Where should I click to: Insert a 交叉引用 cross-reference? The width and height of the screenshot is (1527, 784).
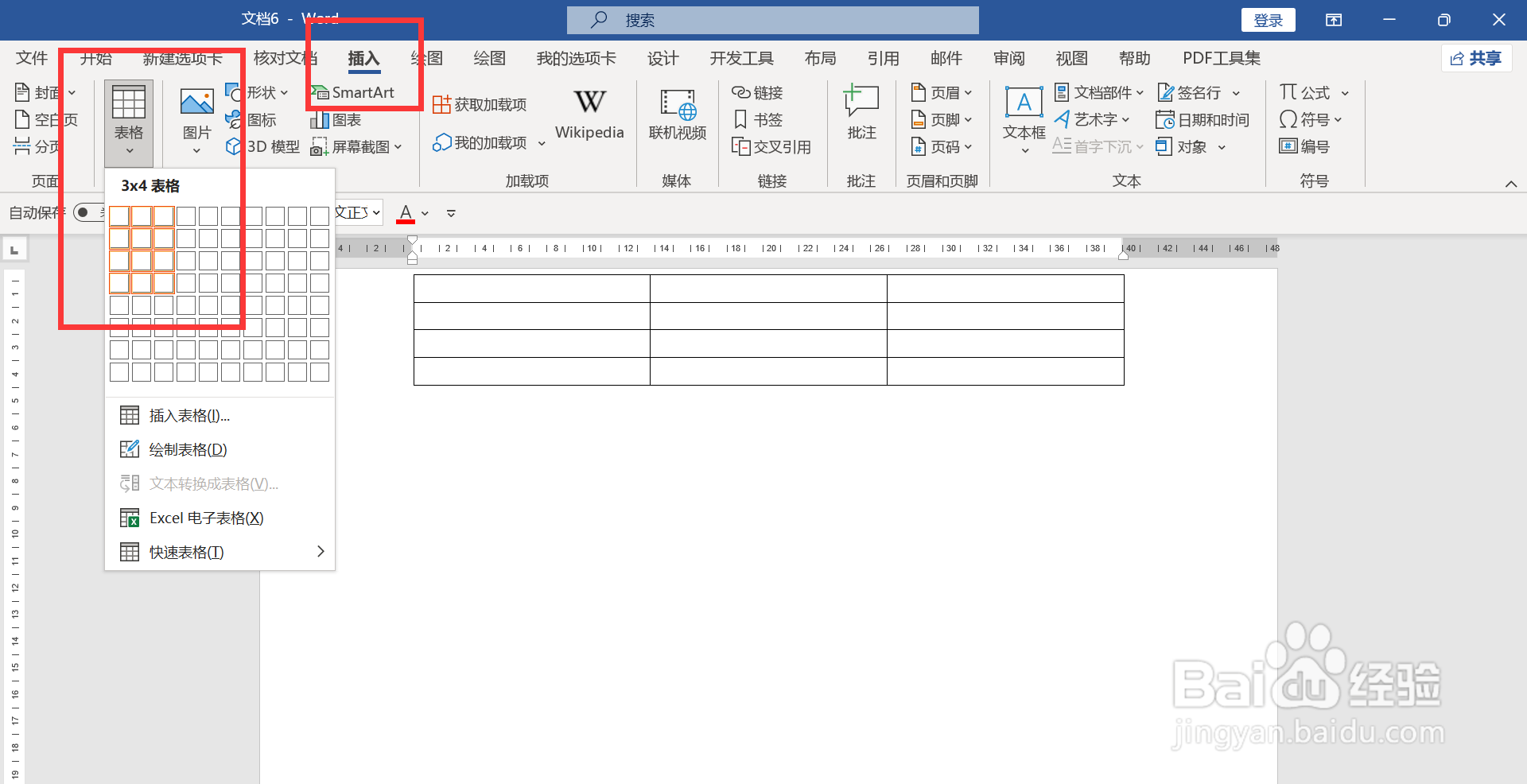tap(771, 147)
